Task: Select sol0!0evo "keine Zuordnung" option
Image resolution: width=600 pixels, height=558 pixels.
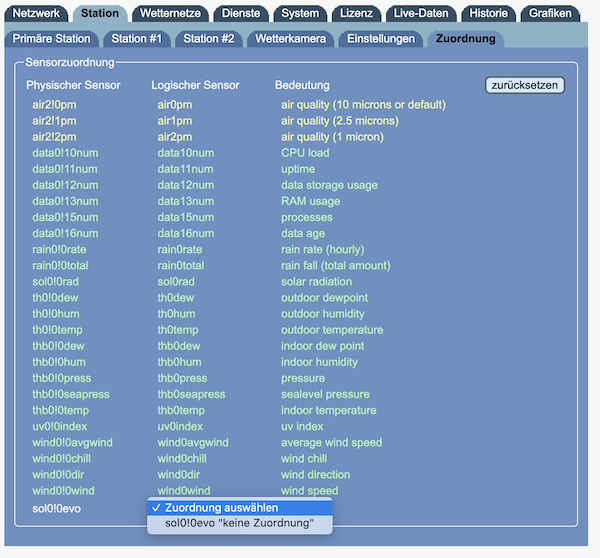Action: (x=240, y=523)
